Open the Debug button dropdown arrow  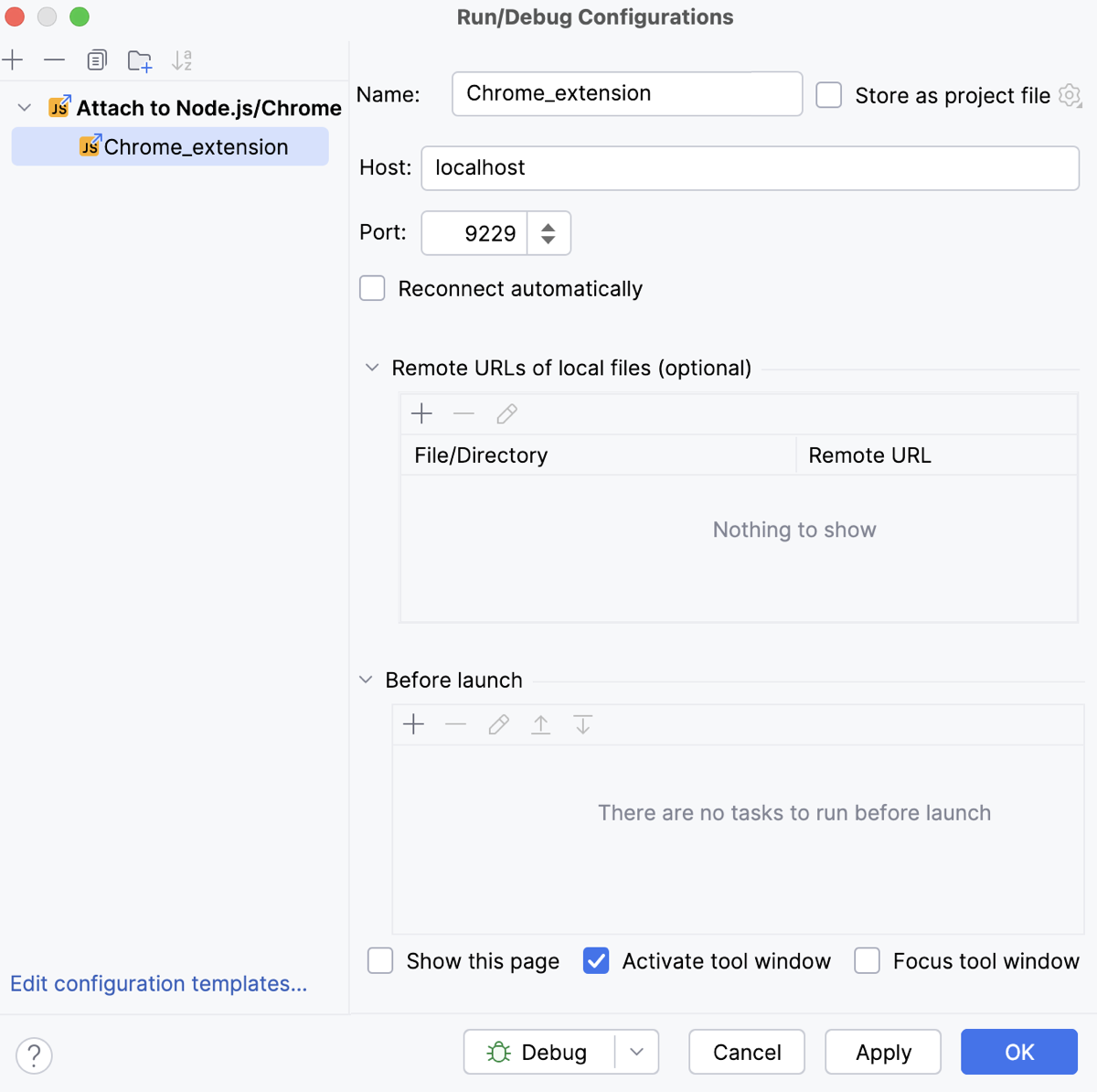coord(637,1052)
